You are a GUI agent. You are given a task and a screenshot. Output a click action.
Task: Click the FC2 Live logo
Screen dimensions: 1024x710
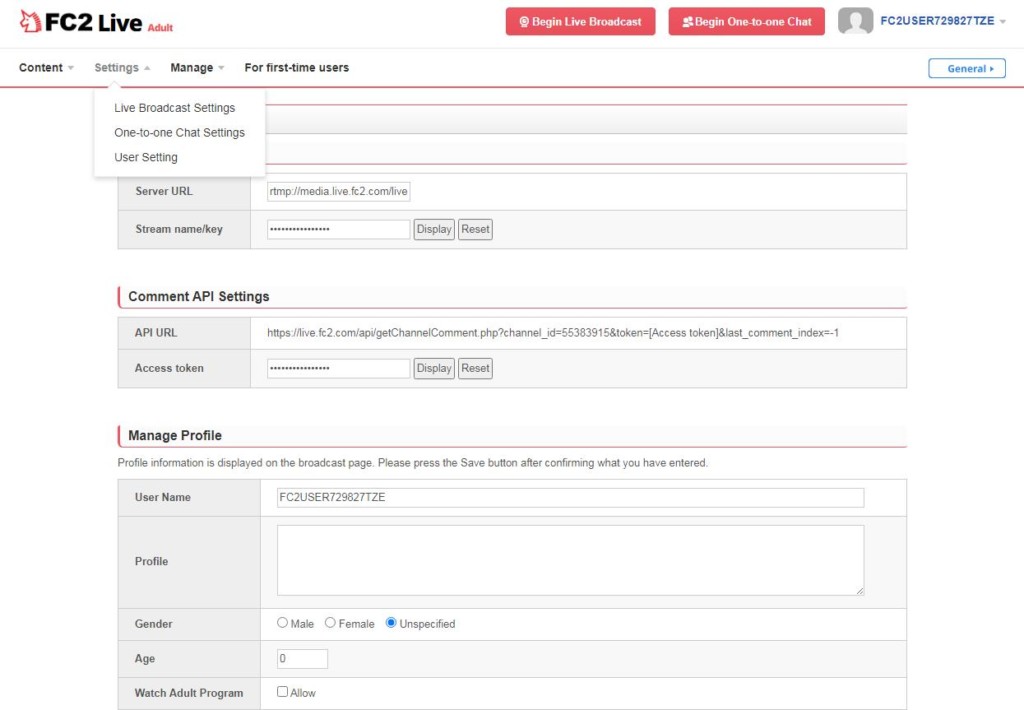tap(95, 22)
